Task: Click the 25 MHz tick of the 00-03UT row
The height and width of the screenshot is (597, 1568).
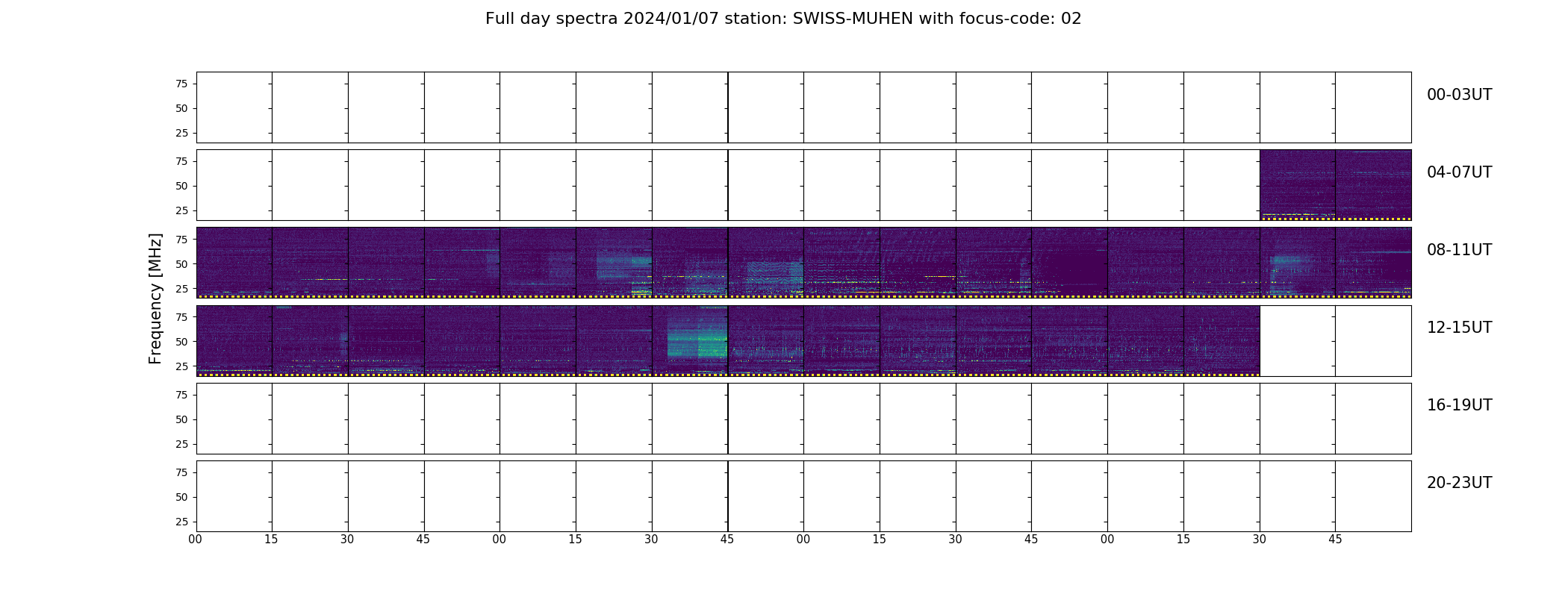Action: (x=181, y=133)
